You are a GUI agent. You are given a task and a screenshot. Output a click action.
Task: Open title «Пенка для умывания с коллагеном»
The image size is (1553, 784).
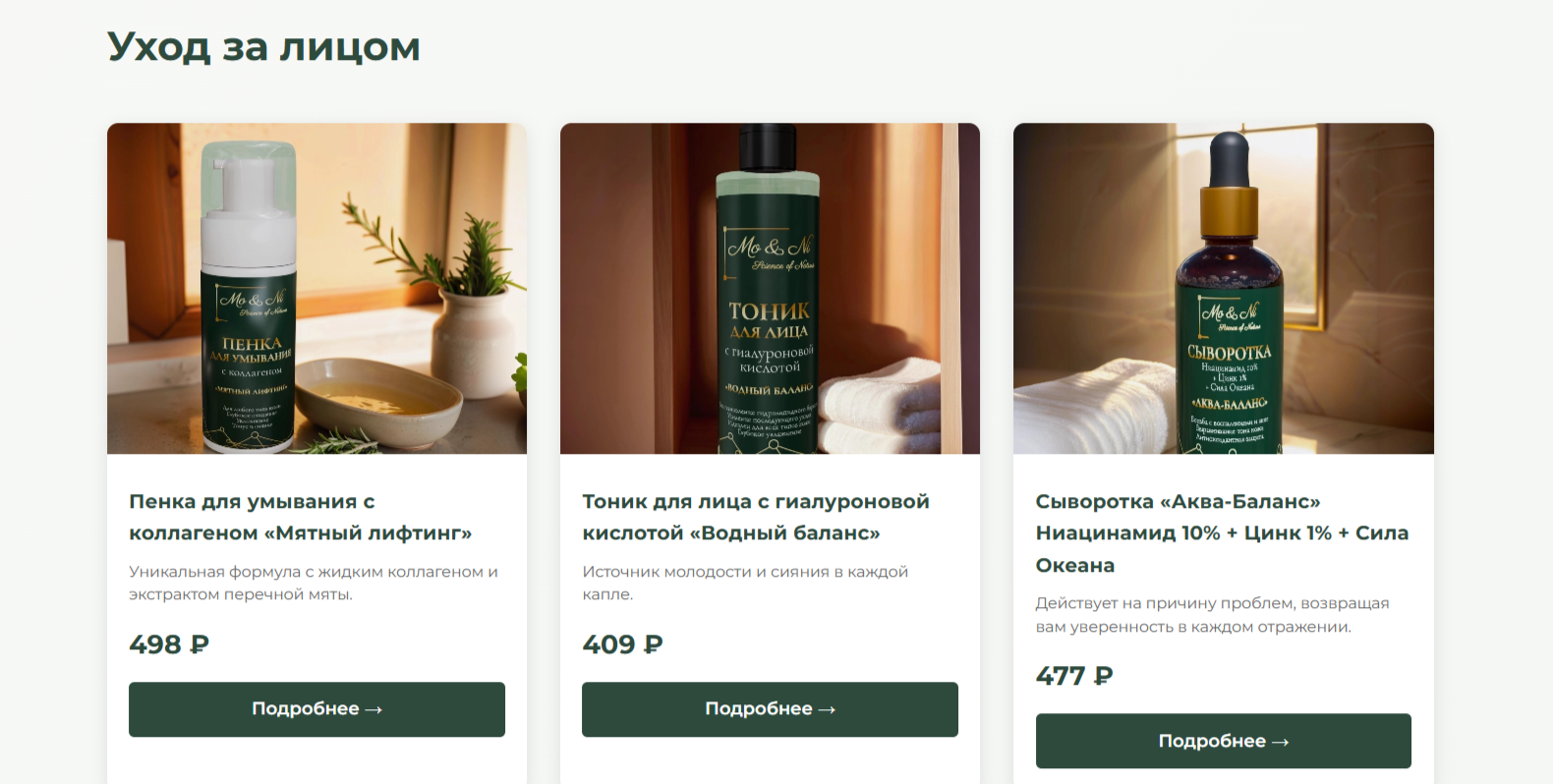coord(300,517)
